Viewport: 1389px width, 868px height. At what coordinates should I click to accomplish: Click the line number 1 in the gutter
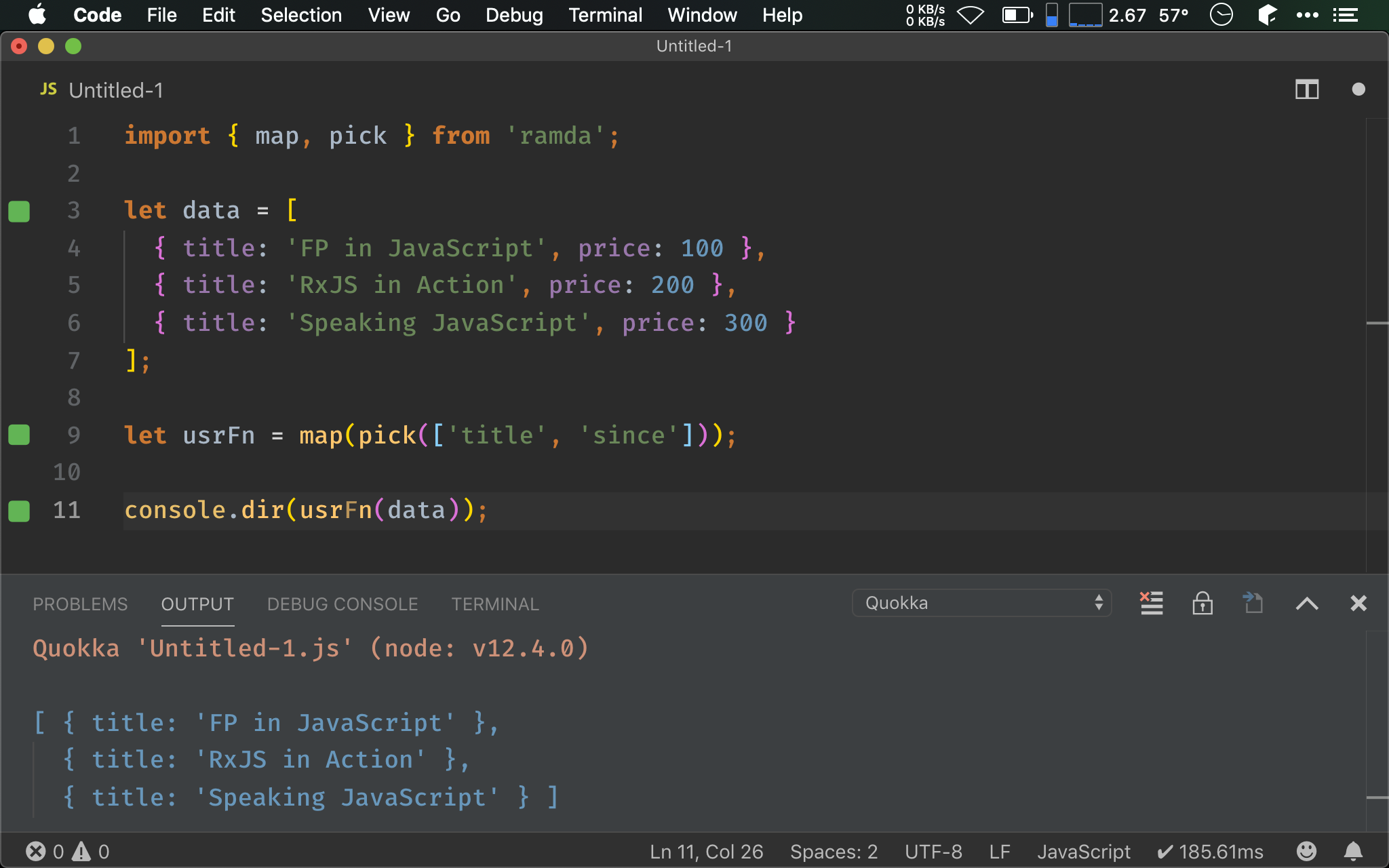click(x=73, y=136)
